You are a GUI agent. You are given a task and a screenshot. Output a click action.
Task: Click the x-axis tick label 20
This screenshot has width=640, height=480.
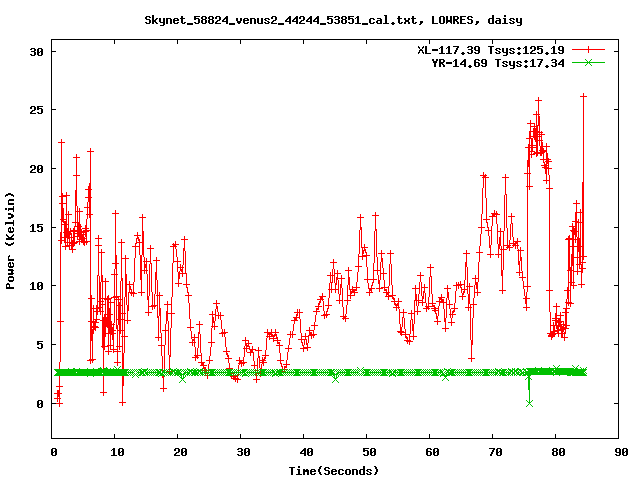click(180, 452)
